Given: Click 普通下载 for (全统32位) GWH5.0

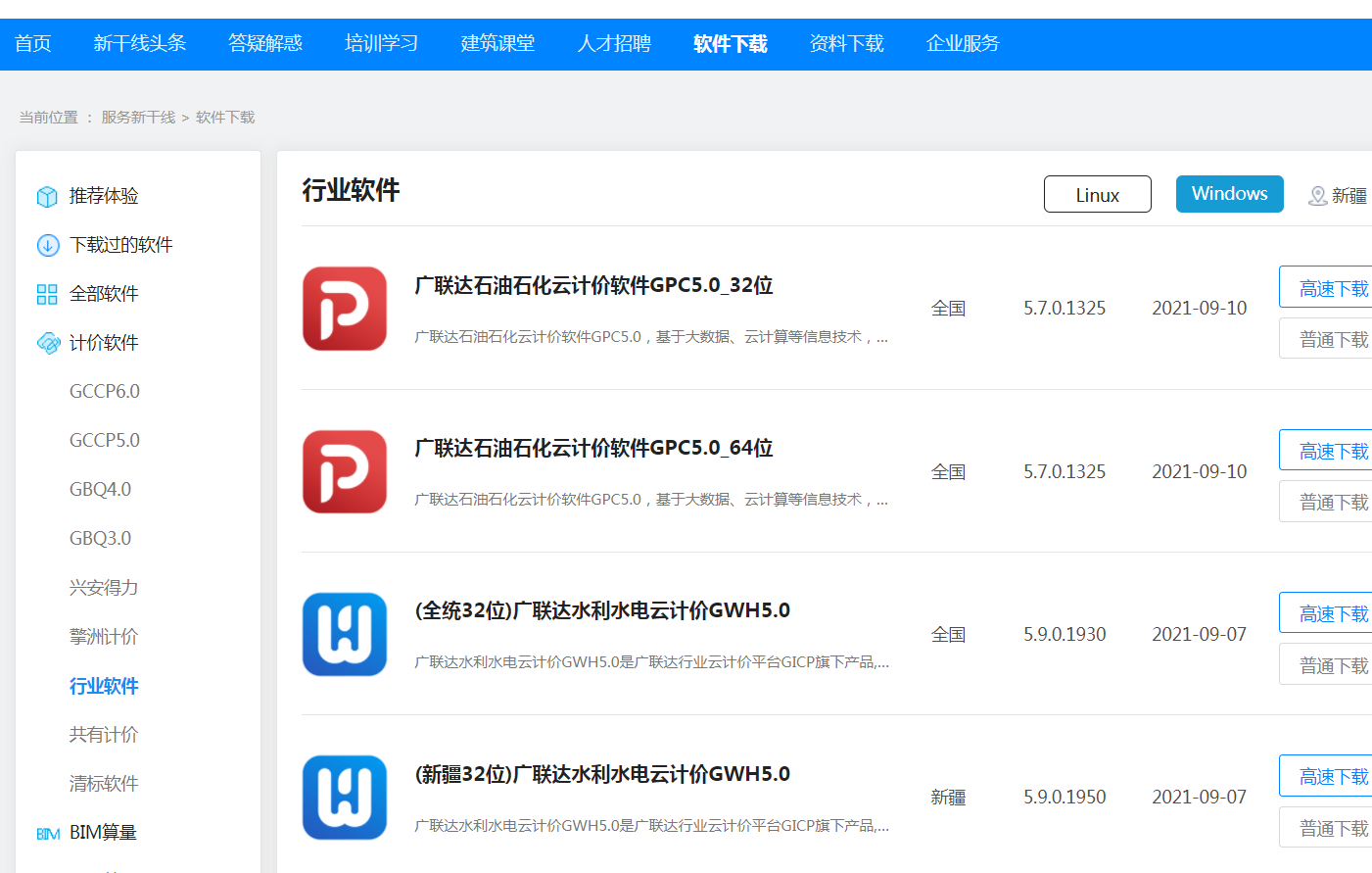Looking at the screenshot, I should 1326,664.
